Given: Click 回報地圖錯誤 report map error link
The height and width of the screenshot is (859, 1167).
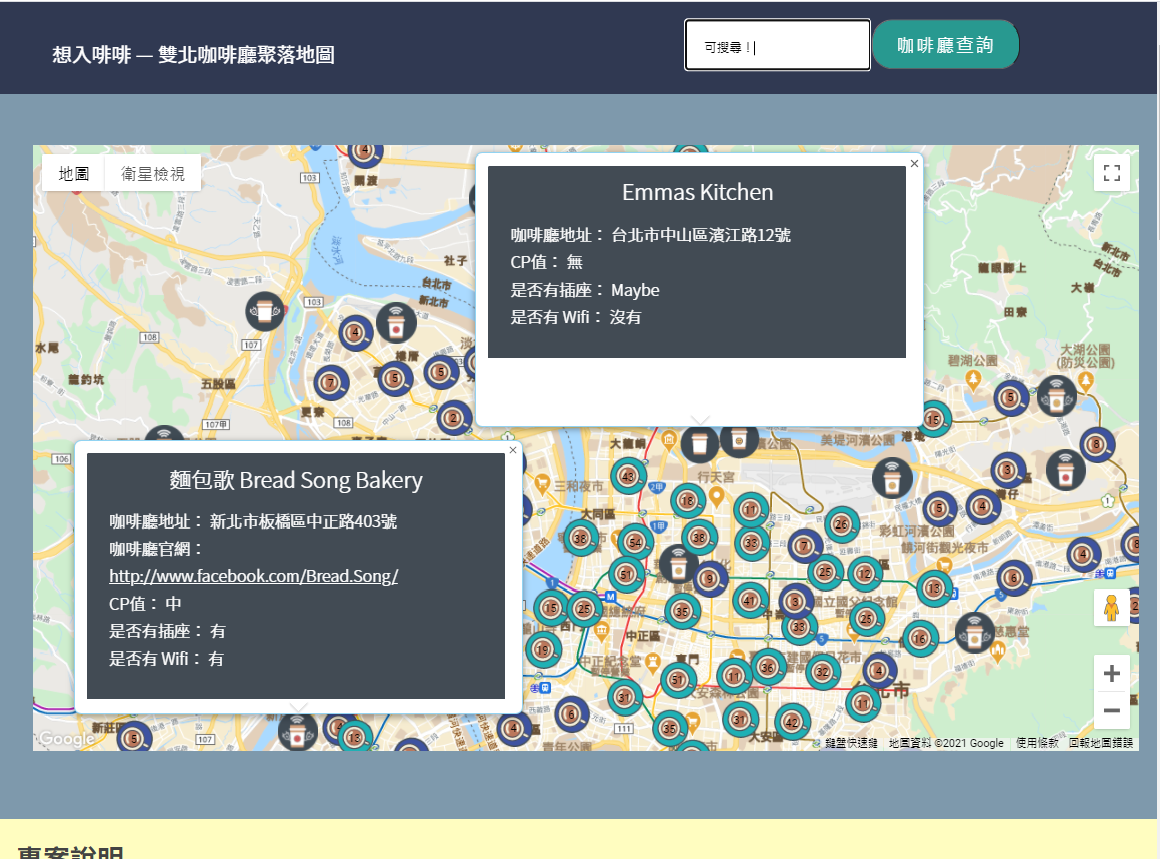Looking at the screenshot, I should [1101, 743].
